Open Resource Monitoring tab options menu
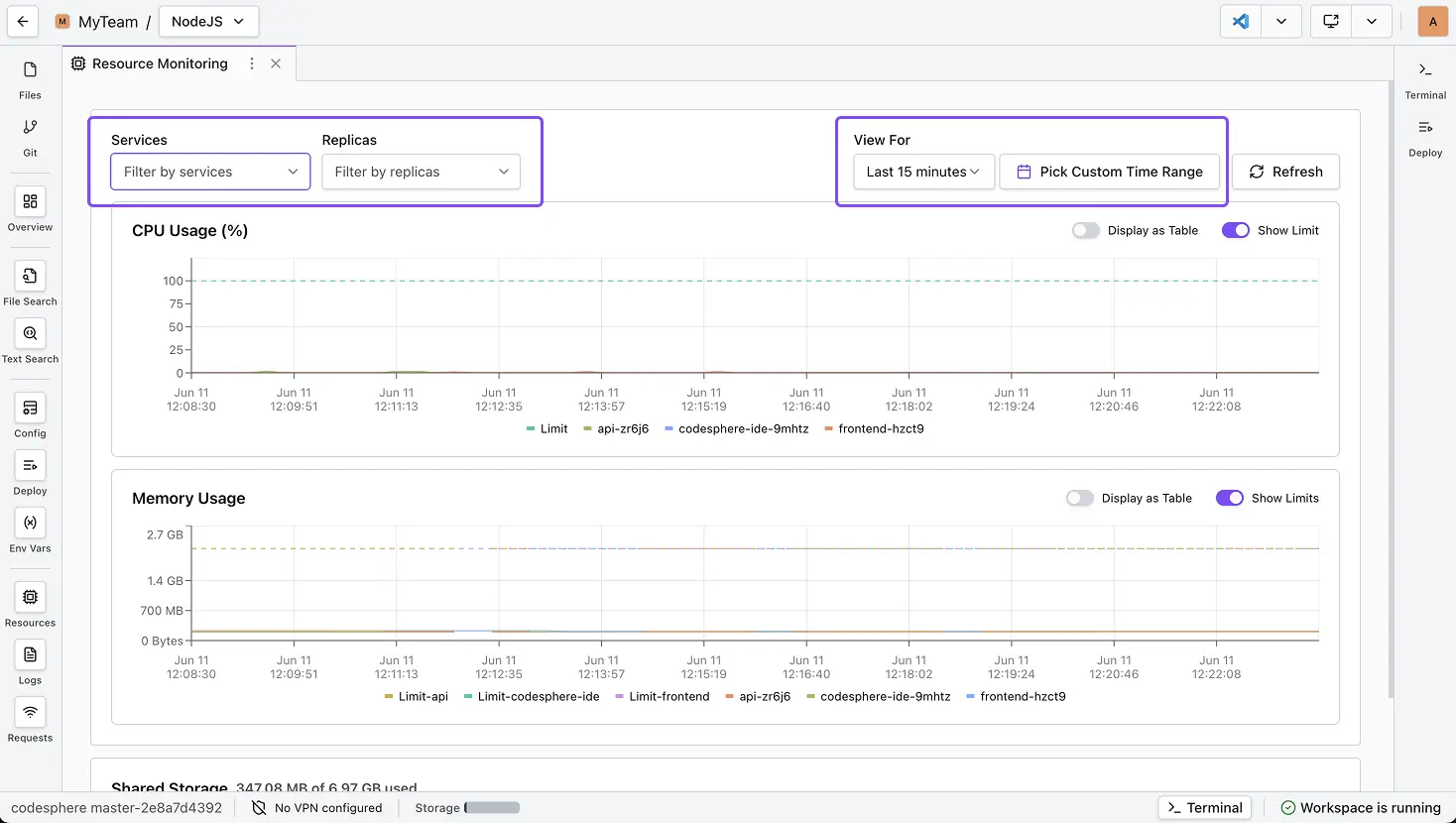The image size is (1456, 823). click(x=252, y=63)
